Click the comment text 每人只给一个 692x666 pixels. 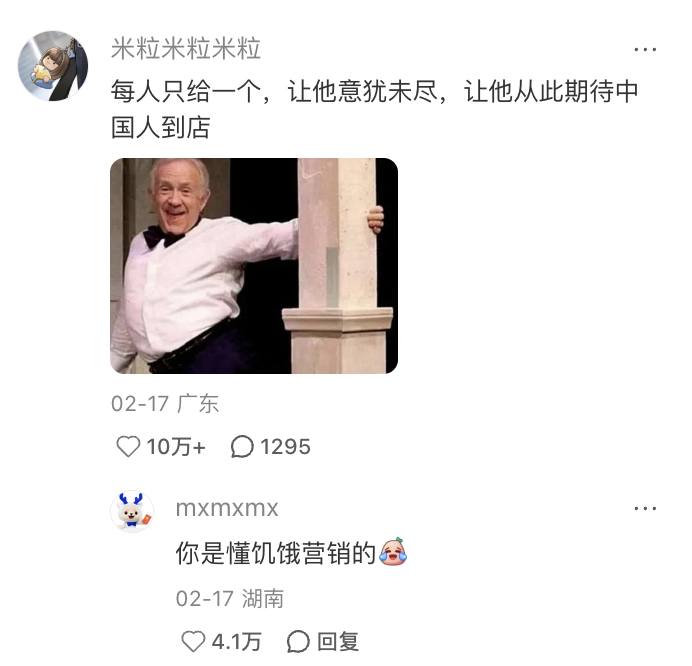187,91
